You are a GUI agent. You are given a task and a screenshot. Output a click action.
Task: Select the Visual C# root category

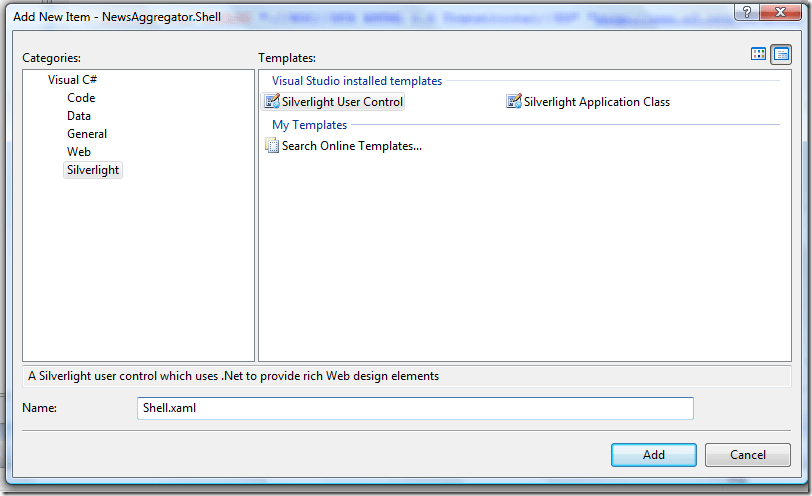tap(72, 80)
